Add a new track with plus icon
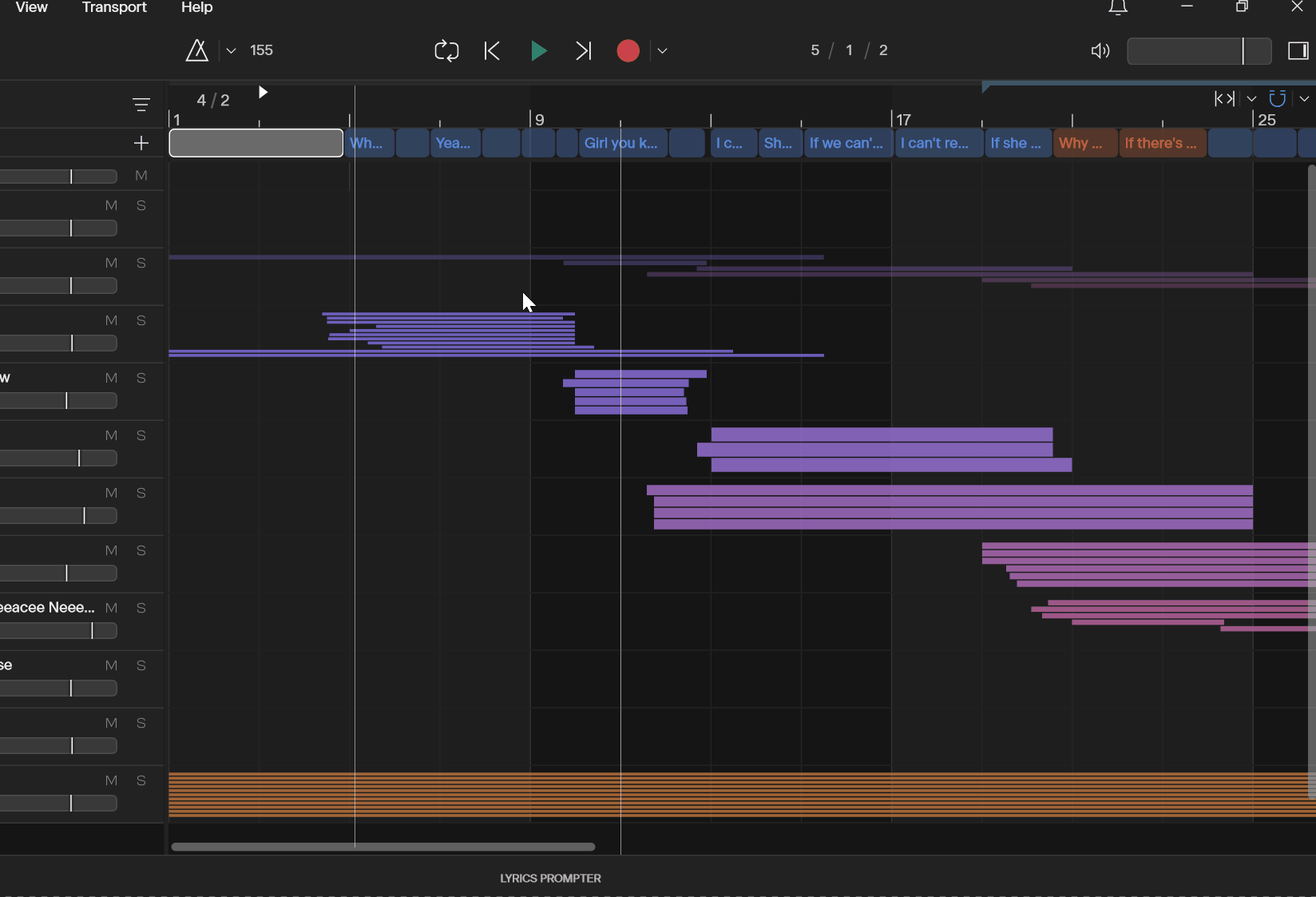This screenshot has width=1316, height=897. click(141, 143)
